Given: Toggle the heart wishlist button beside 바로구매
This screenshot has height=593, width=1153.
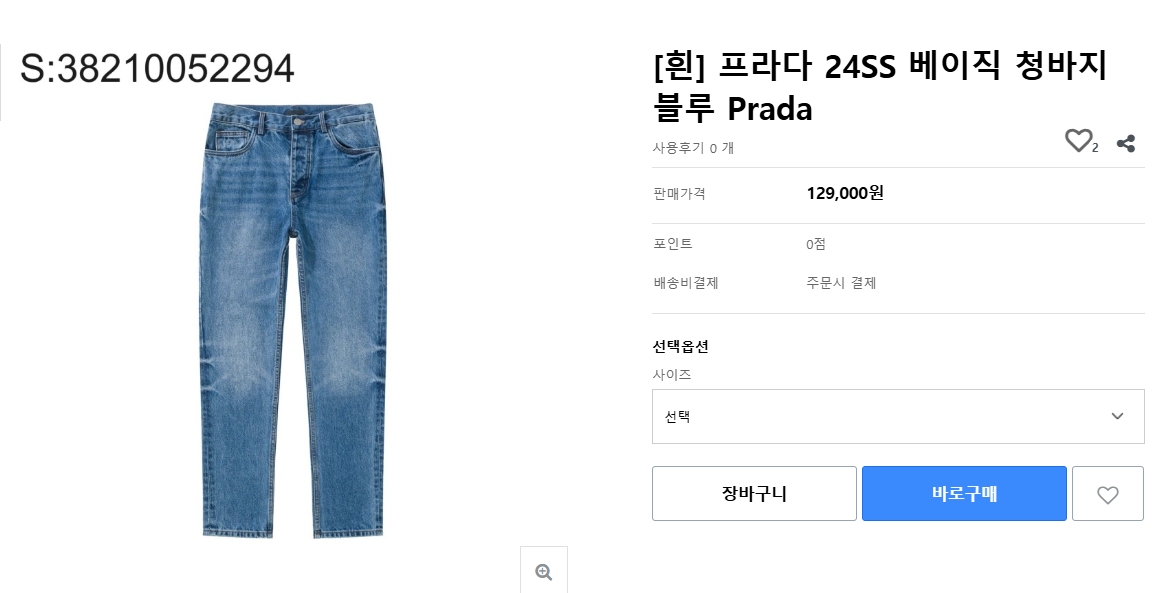Looking at the screenshot, I should (1107, 494).
